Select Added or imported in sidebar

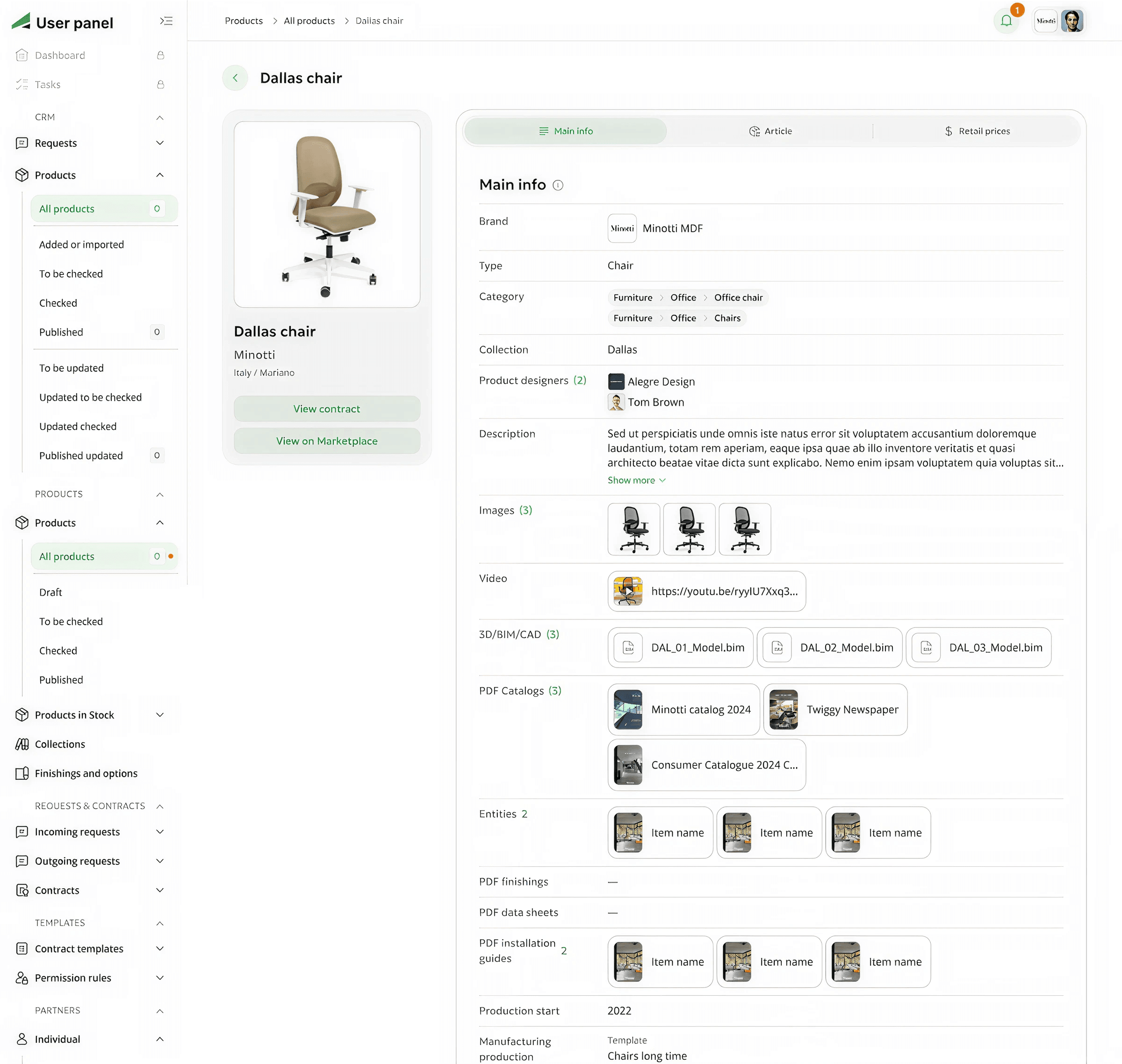click(x=81, y=244)
